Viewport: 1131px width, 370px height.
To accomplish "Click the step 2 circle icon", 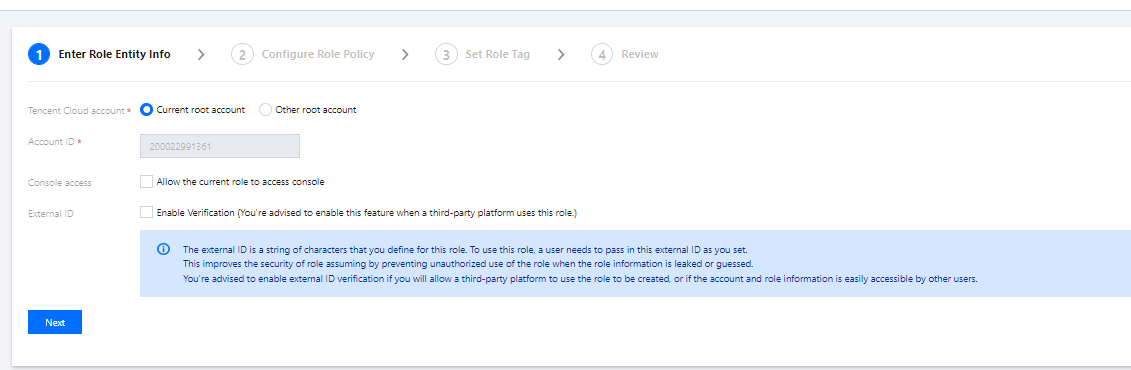I will [x=242, y=55].
